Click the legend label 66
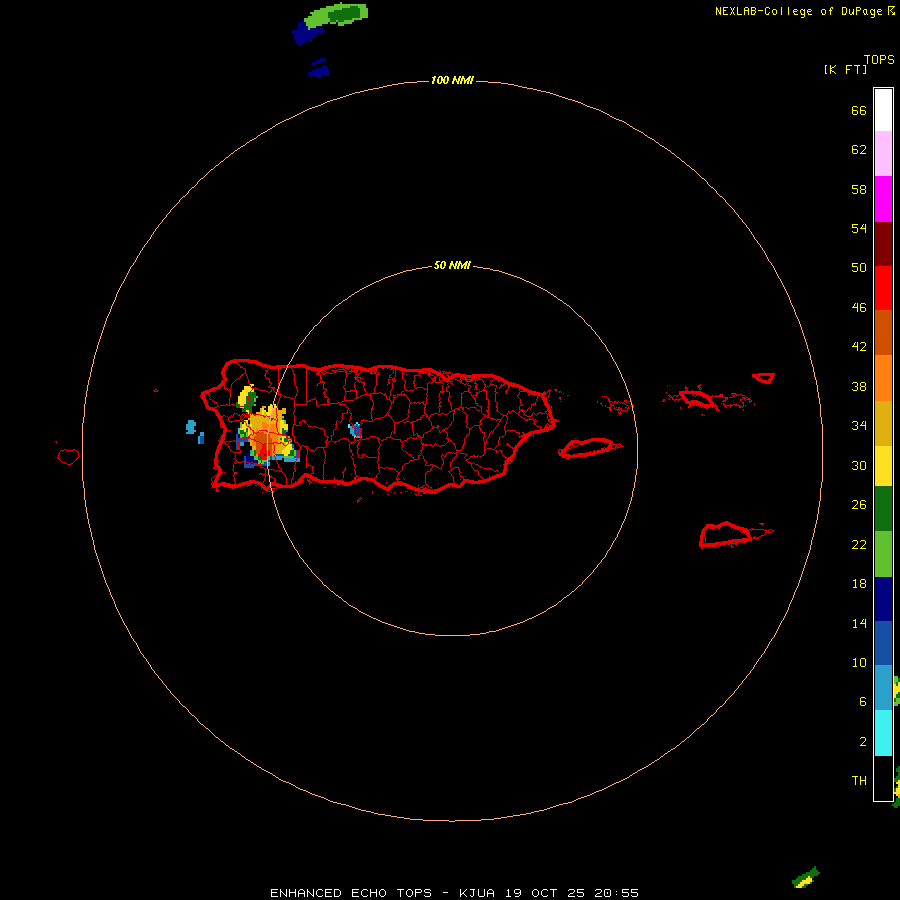 pos(859,110)
